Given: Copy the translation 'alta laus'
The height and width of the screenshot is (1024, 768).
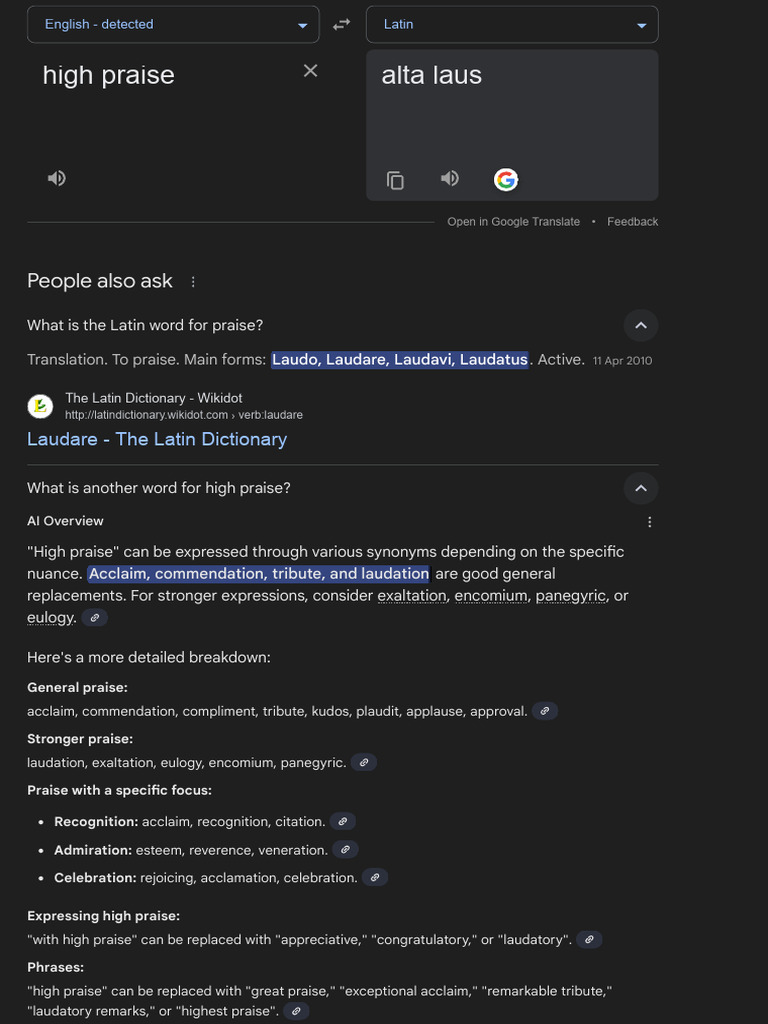Looking at the screenshot, I should [396, 180].
